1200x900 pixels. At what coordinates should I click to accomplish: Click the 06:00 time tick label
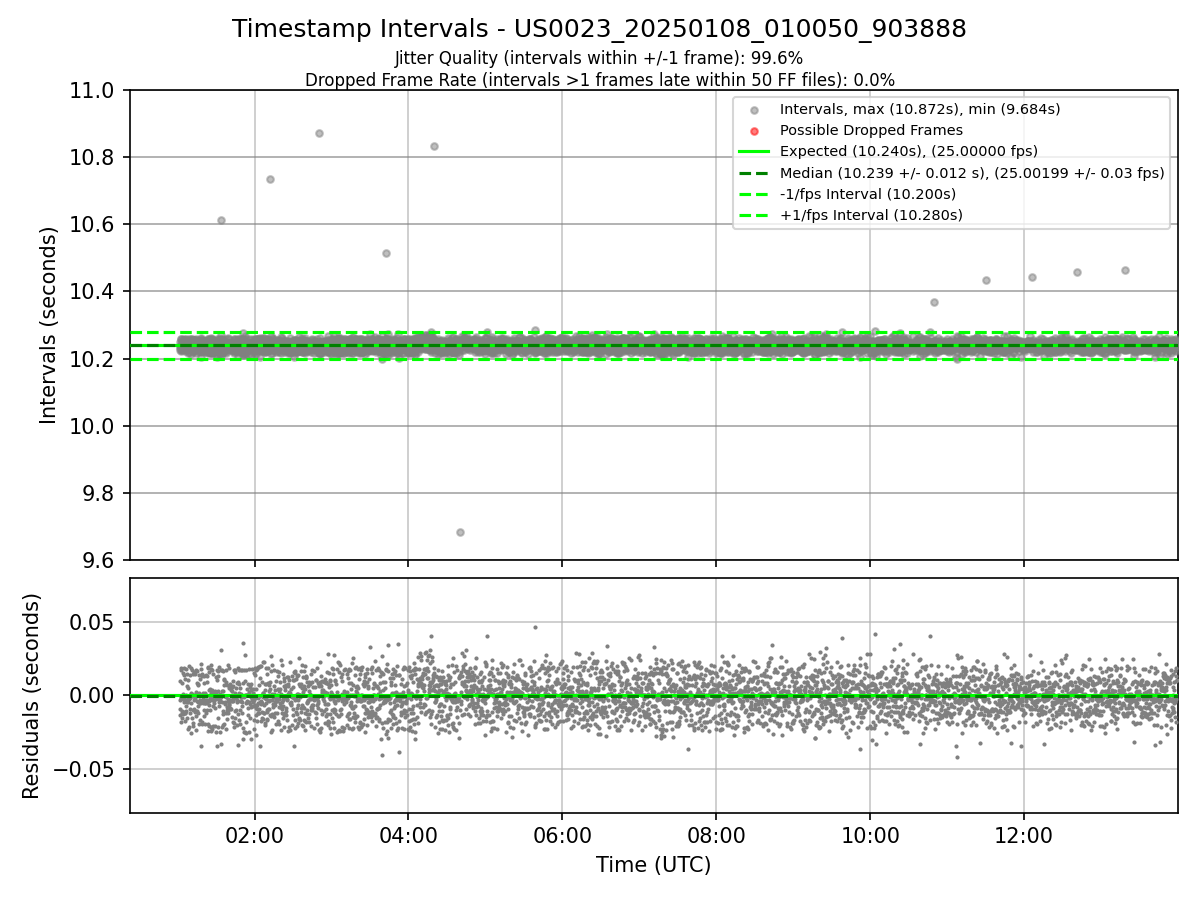562,834
